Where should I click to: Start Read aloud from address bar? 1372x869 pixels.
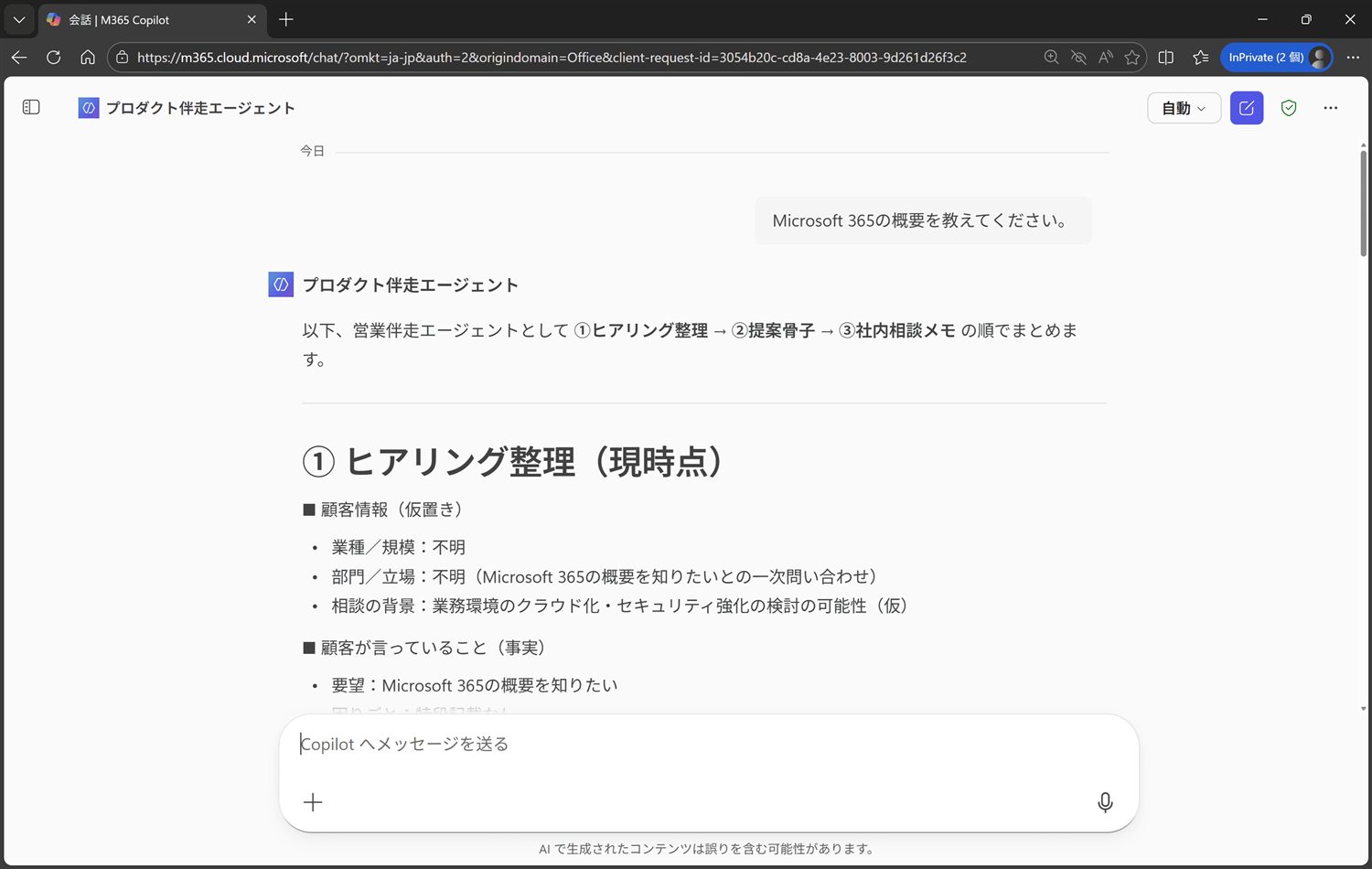click(1106, 57)
